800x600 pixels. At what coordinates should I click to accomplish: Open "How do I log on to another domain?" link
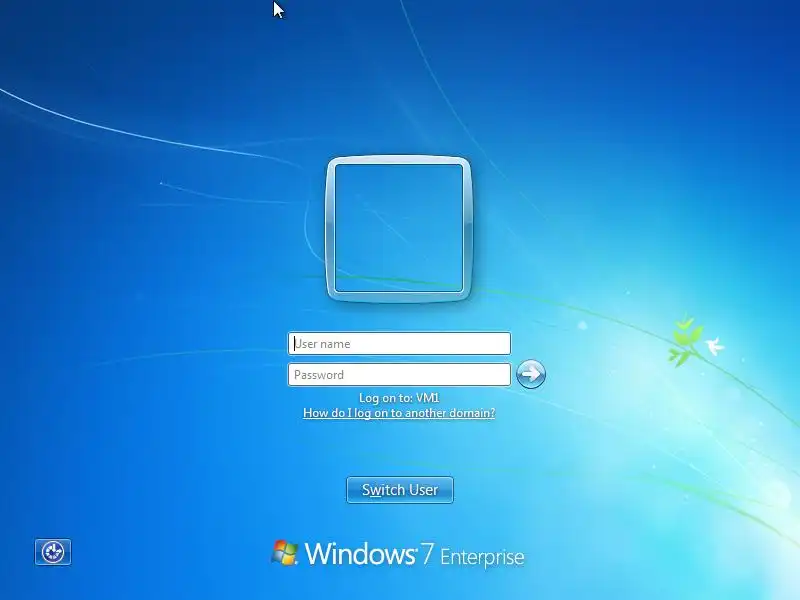point(399,413)
